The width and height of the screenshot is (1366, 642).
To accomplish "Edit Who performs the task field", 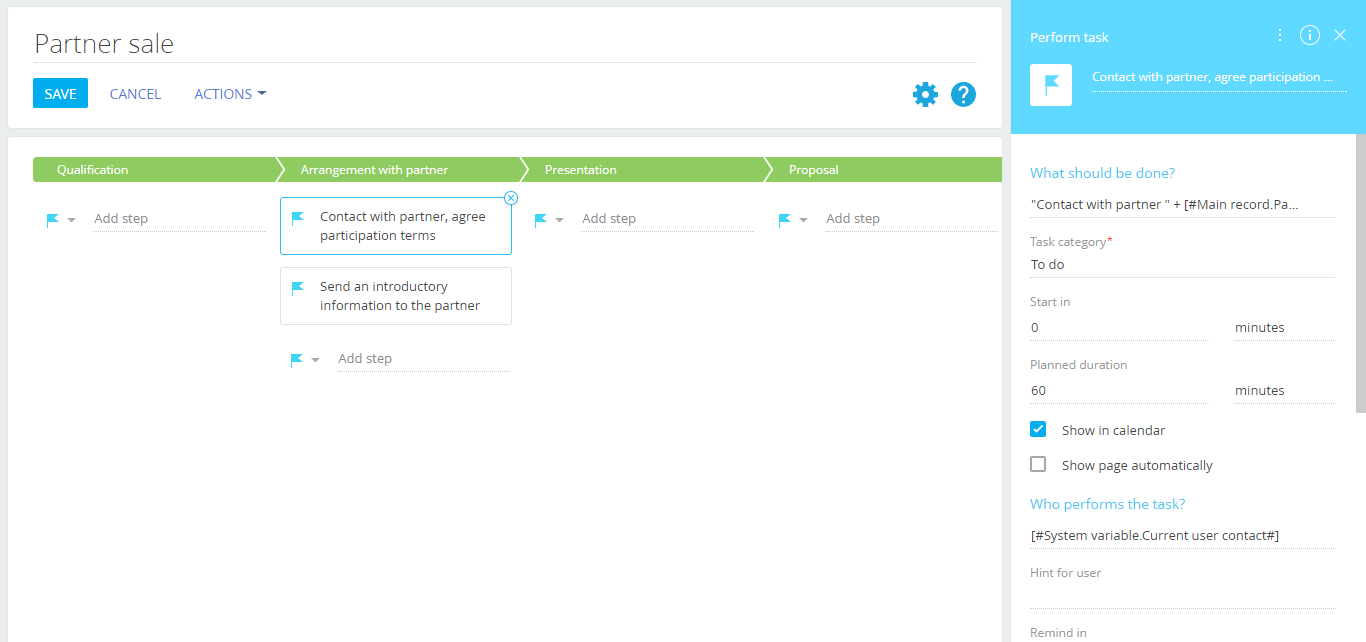I will click(x=1182, y=536).
